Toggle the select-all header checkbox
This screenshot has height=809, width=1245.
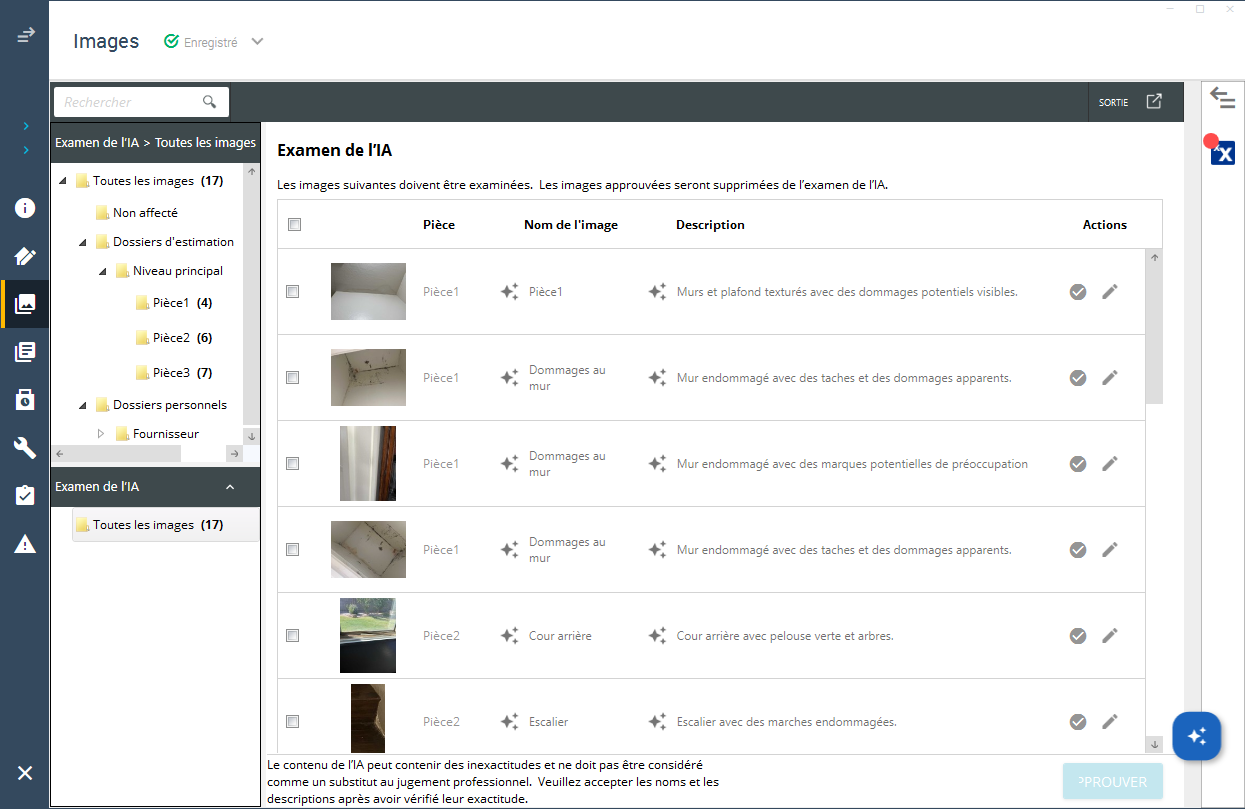294,225
